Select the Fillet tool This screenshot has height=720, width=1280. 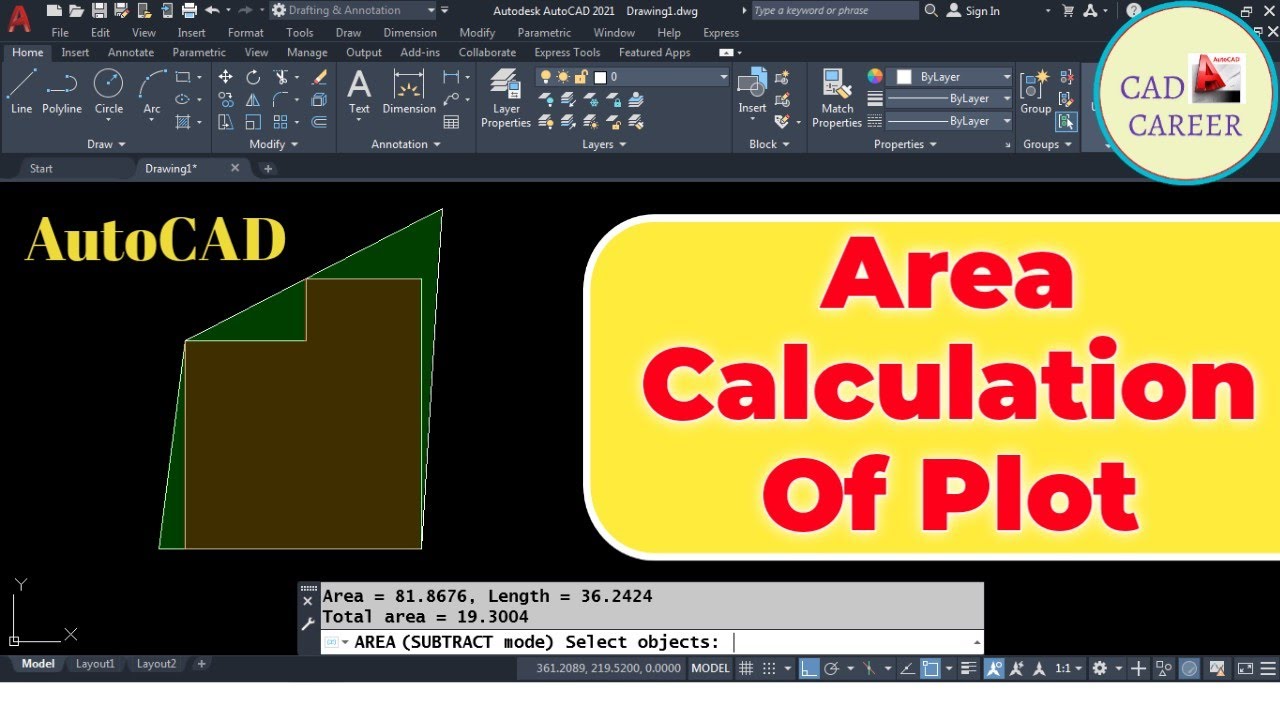(281, 99)
